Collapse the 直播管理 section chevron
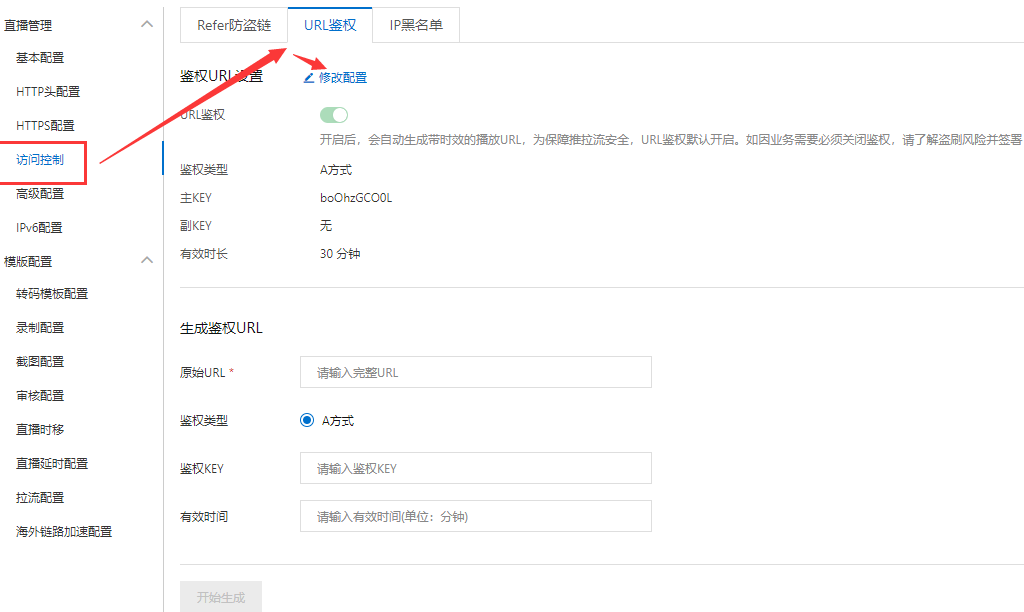Image resolution: width=1024 pixels, height=612 pixels. pos(147,24)
